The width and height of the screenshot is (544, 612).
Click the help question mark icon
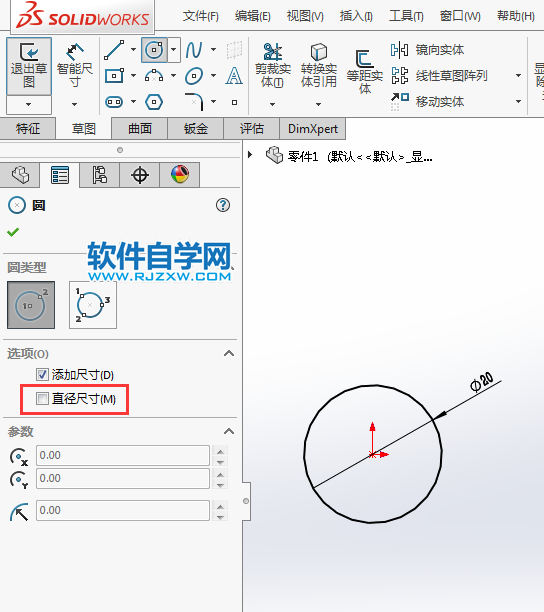click(223, 205)
